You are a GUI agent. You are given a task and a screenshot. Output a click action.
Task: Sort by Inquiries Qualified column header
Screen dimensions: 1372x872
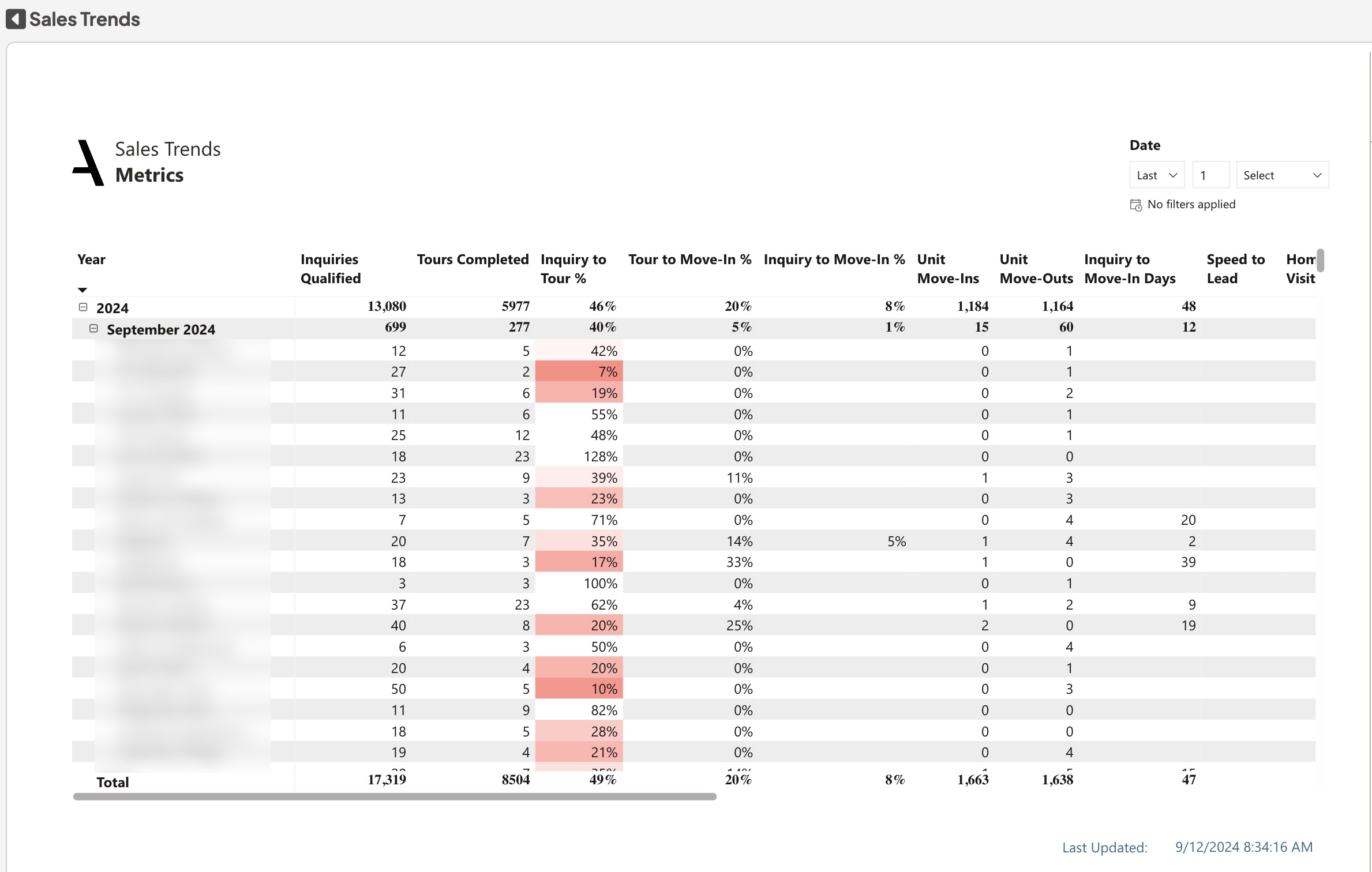click(x=330, y=269)
